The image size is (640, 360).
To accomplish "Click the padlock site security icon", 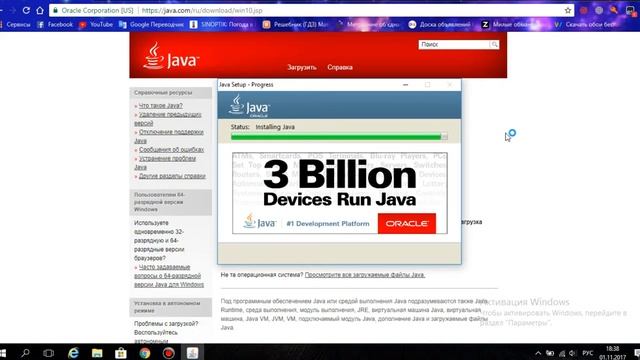I will (x=56, y=10).
